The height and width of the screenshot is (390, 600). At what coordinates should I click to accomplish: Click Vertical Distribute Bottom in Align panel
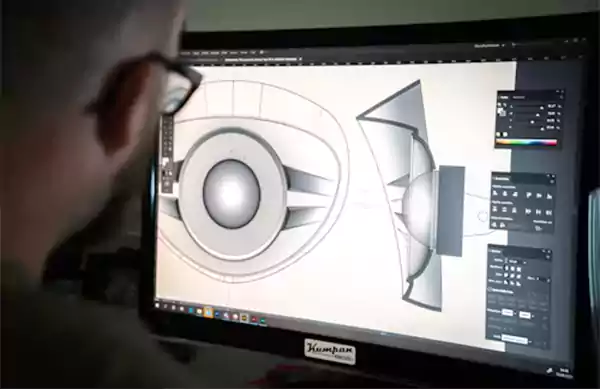pyautogui.click(x=514, y=210)
